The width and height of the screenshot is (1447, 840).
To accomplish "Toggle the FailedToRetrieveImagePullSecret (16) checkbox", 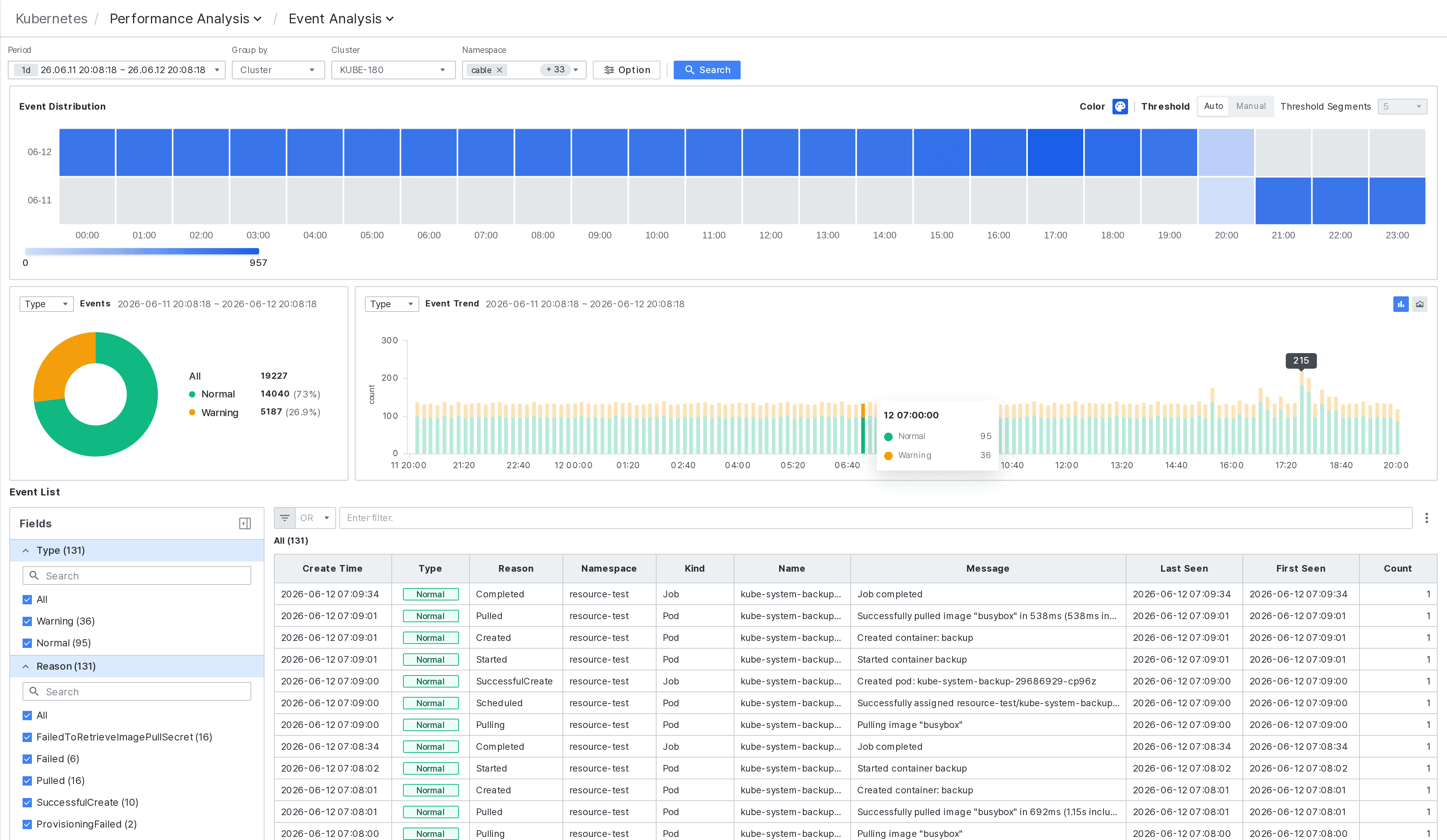I will 27,737.
